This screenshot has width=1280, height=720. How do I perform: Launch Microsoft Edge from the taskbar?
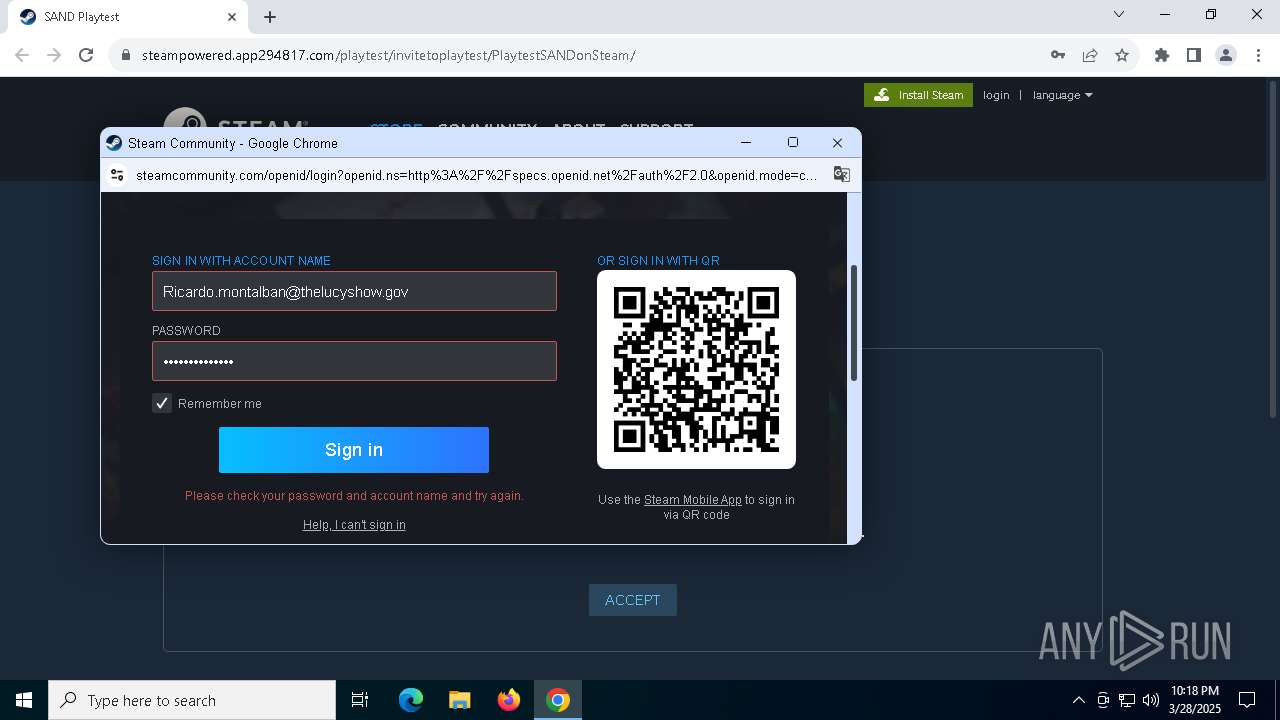pyautogui.click(x=411, y=700)
